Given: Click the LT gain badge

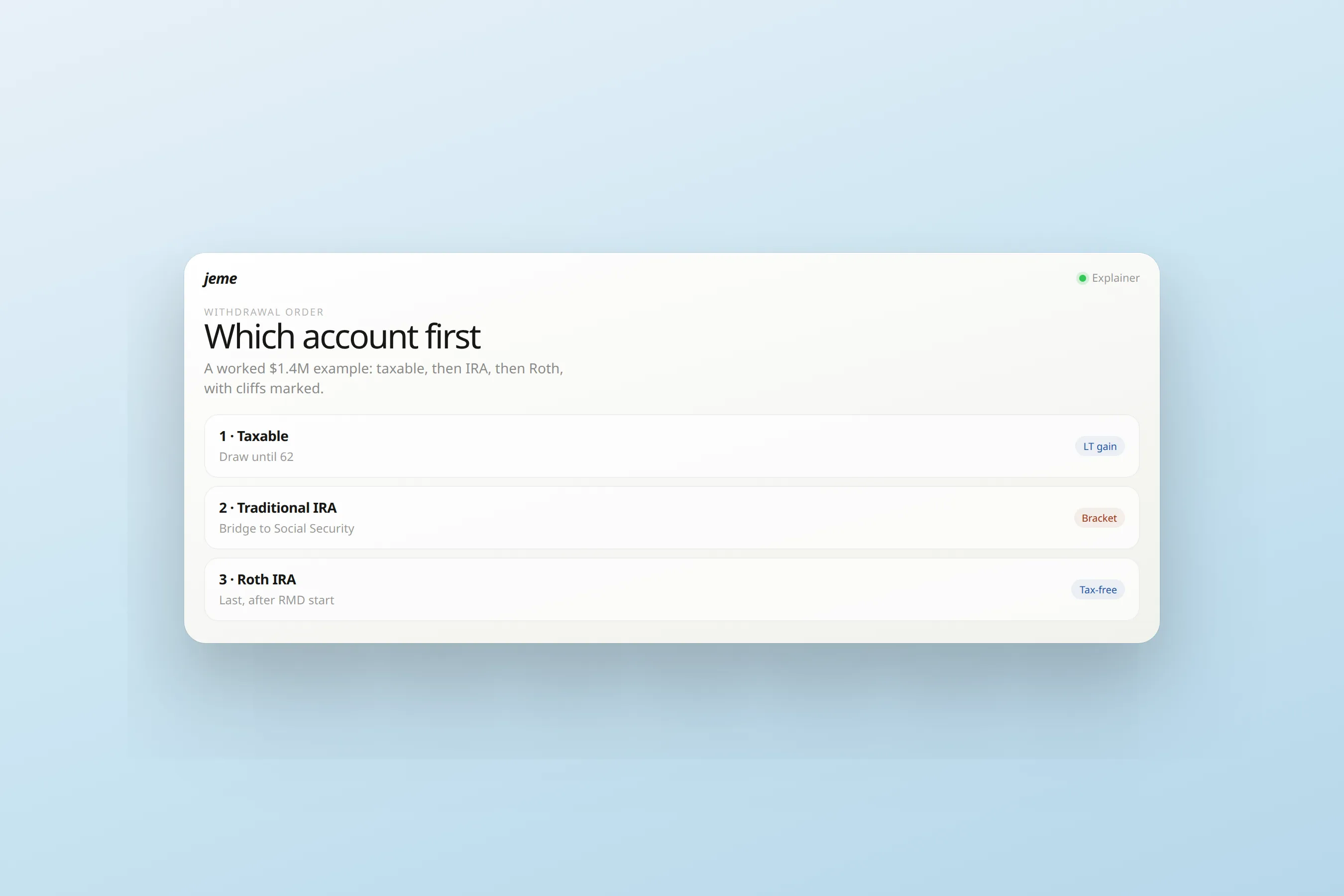Looking at the screenshot, I should point(1100,447).
